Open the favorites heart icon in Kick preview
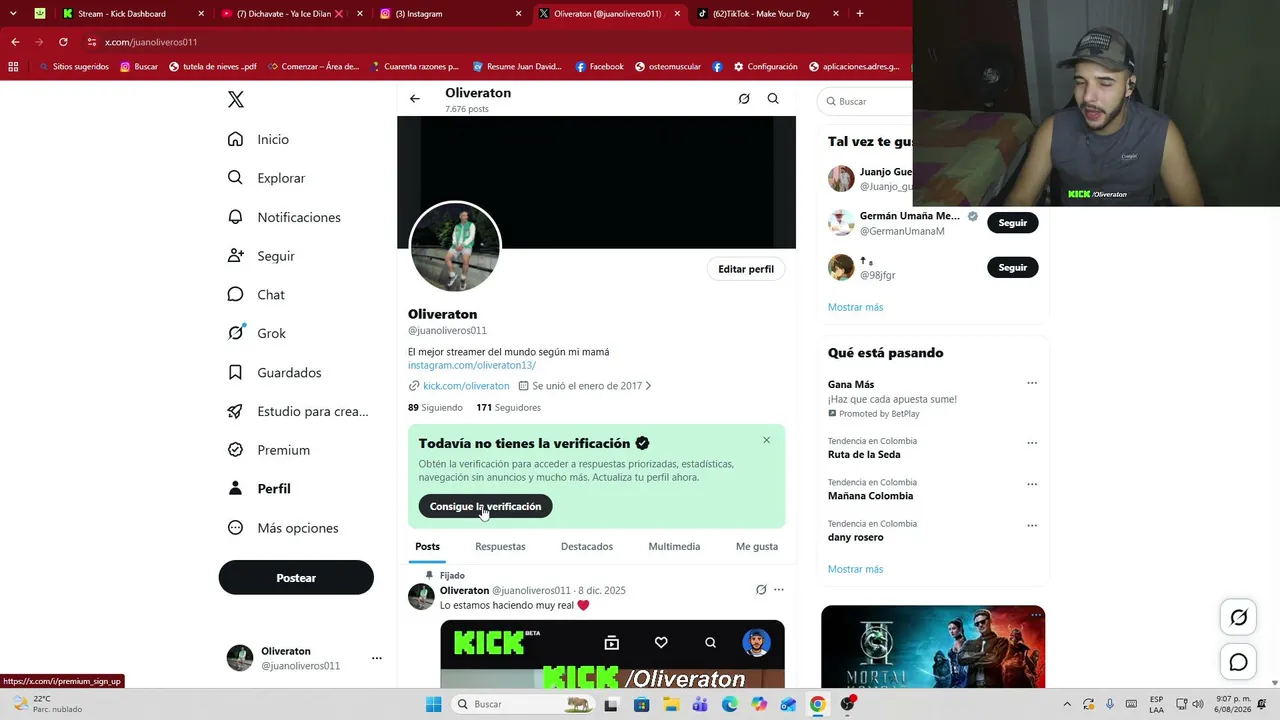This screenshot has height=720, width=1280. click(x=661, y=643)
